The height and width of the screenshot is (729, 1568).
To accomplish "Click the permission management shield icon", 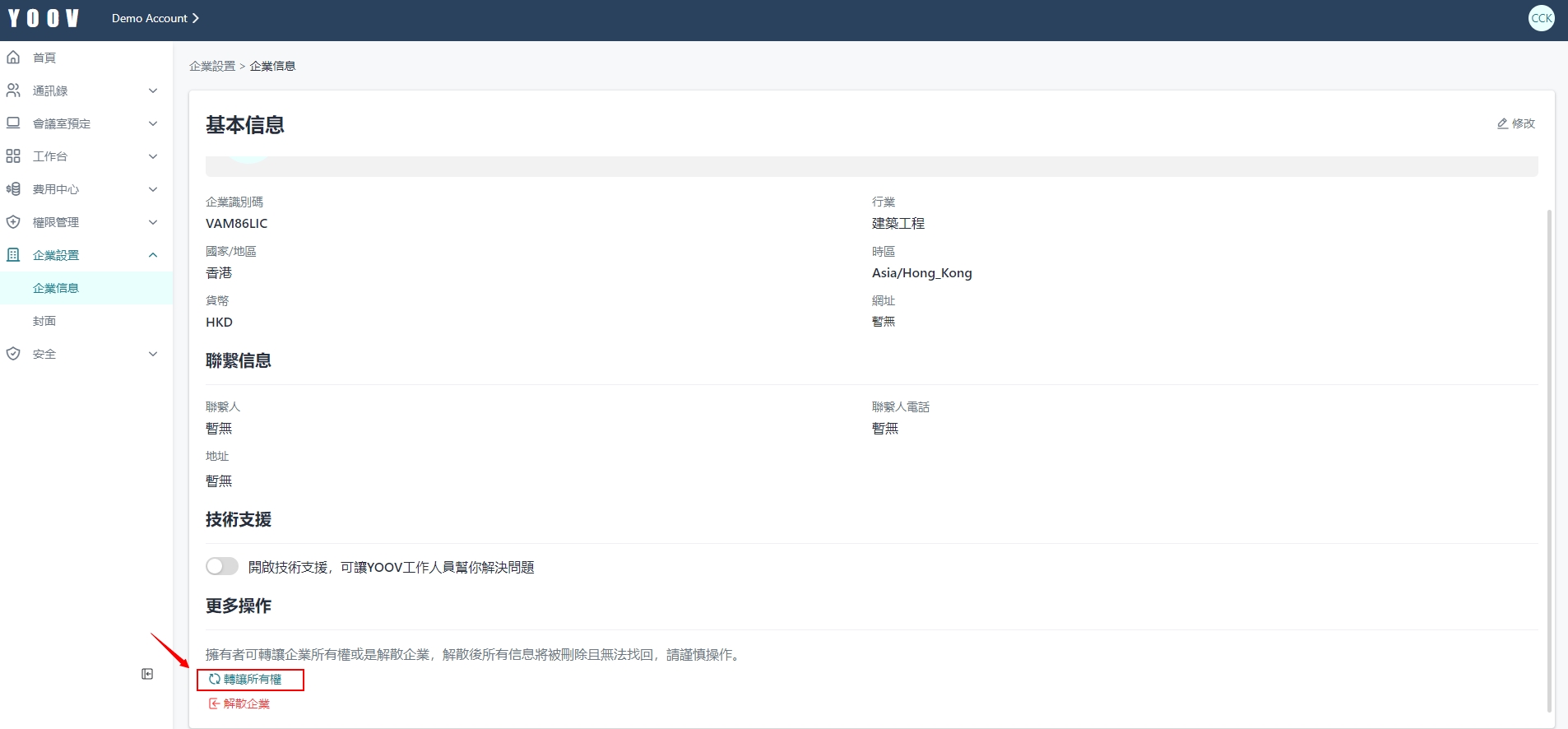I will 13,222.
